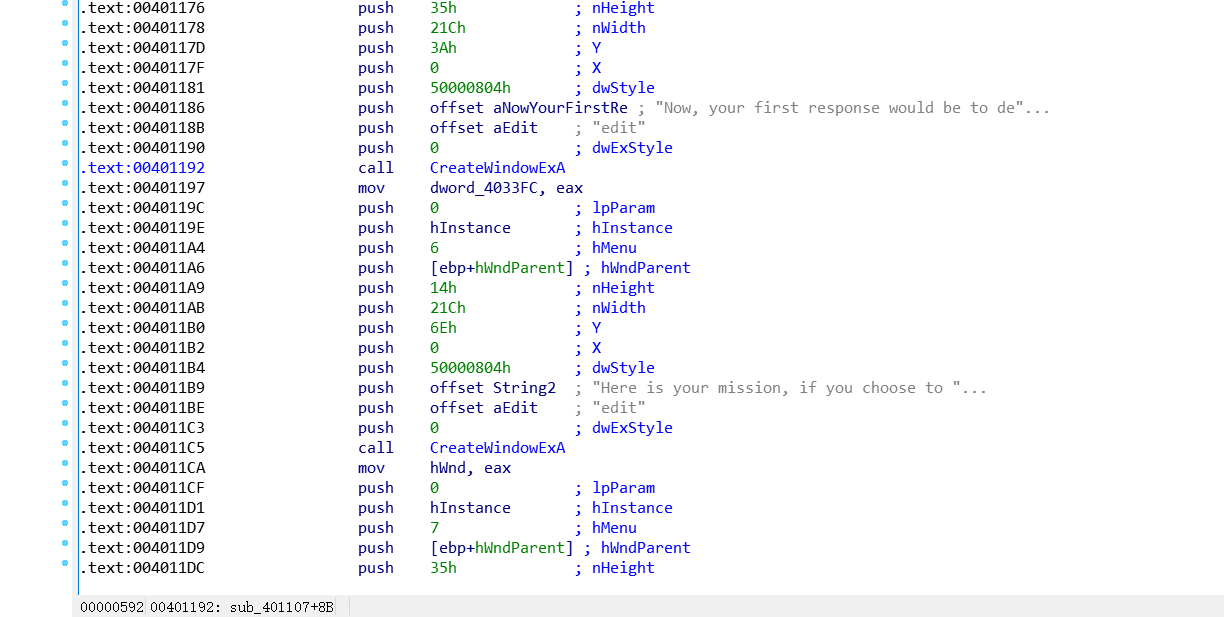The height and width of the screenshot is (617, 1224).
Task: Click the 35h value on line 004011DC
Action: (x=443, y=568)
